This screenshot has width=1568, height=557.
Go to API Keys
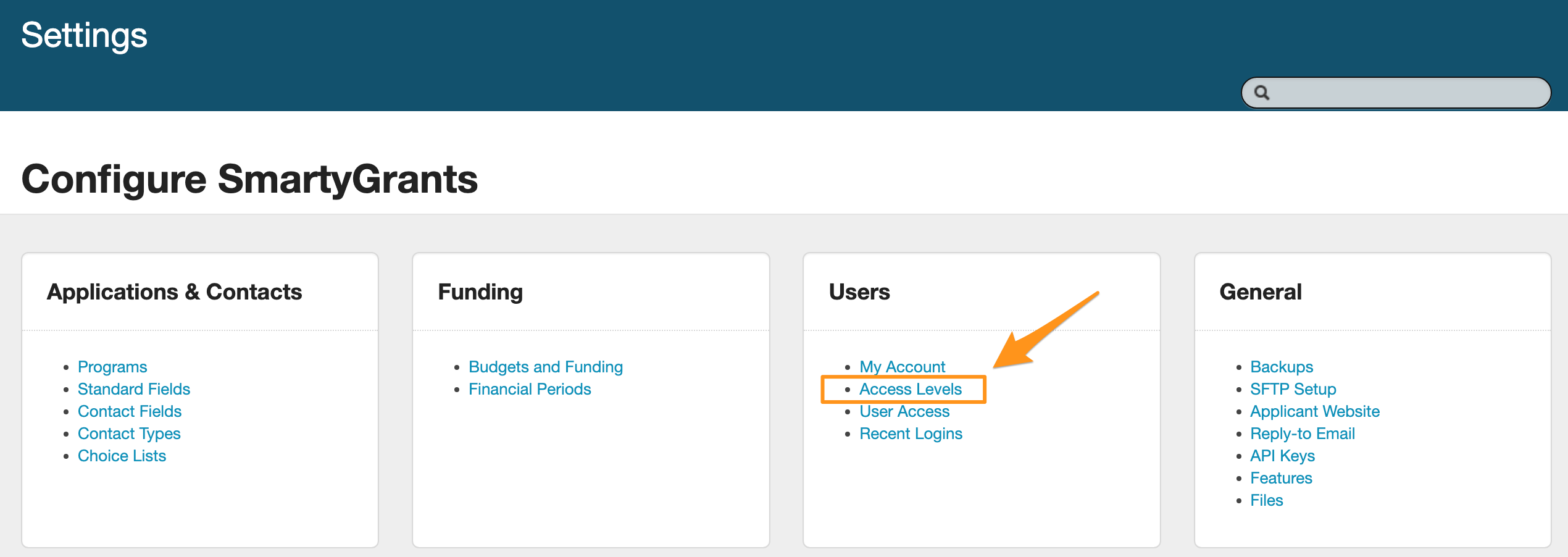point(1282,456)
